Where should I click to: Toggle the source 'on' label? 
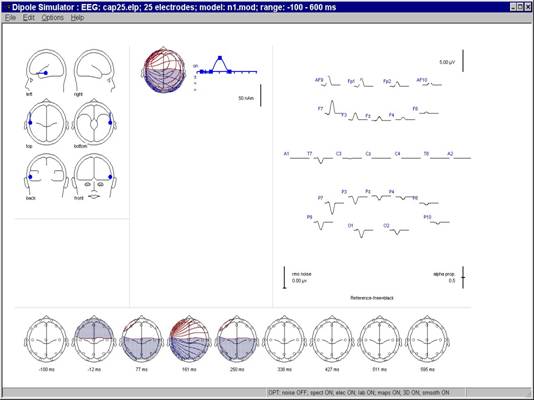coord(195,66)
